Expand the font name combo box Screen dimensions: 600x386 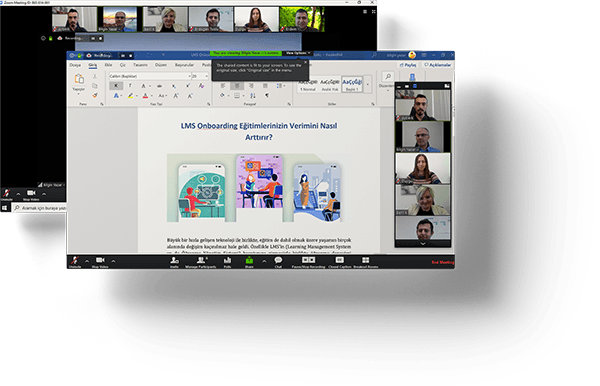150,76
